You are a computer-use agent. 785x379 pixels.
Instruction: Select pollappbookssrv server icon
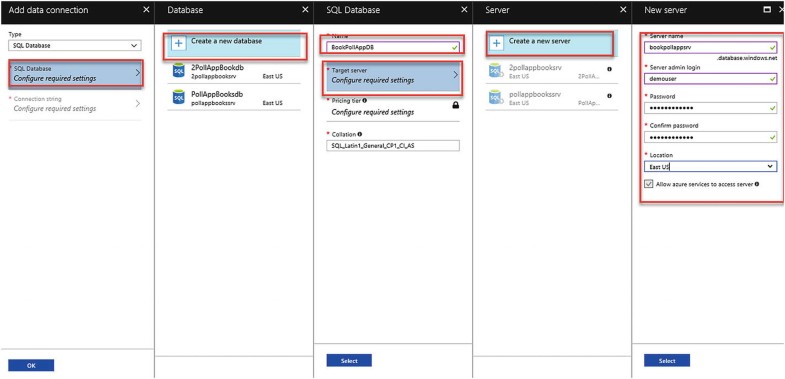point(495,97)
